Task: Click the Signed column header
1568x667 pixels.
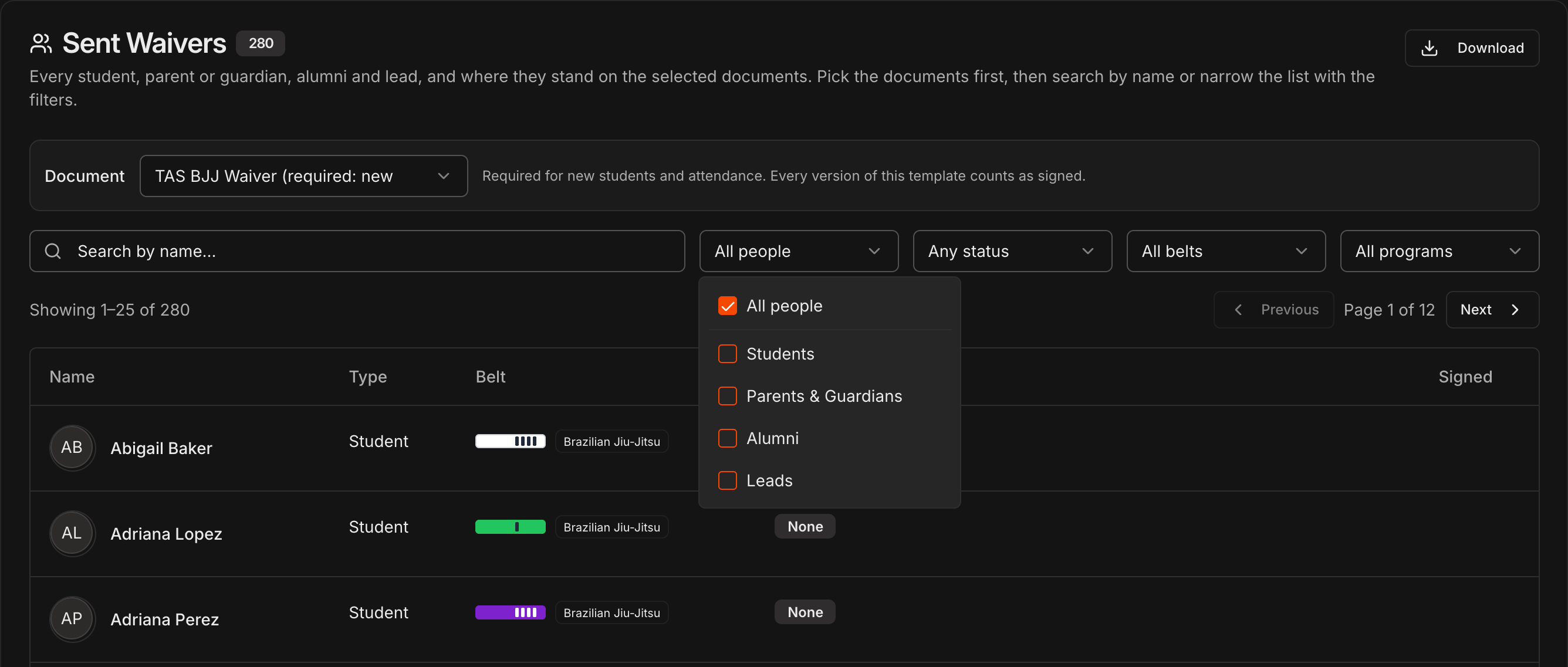Action: coord(1465,377)
